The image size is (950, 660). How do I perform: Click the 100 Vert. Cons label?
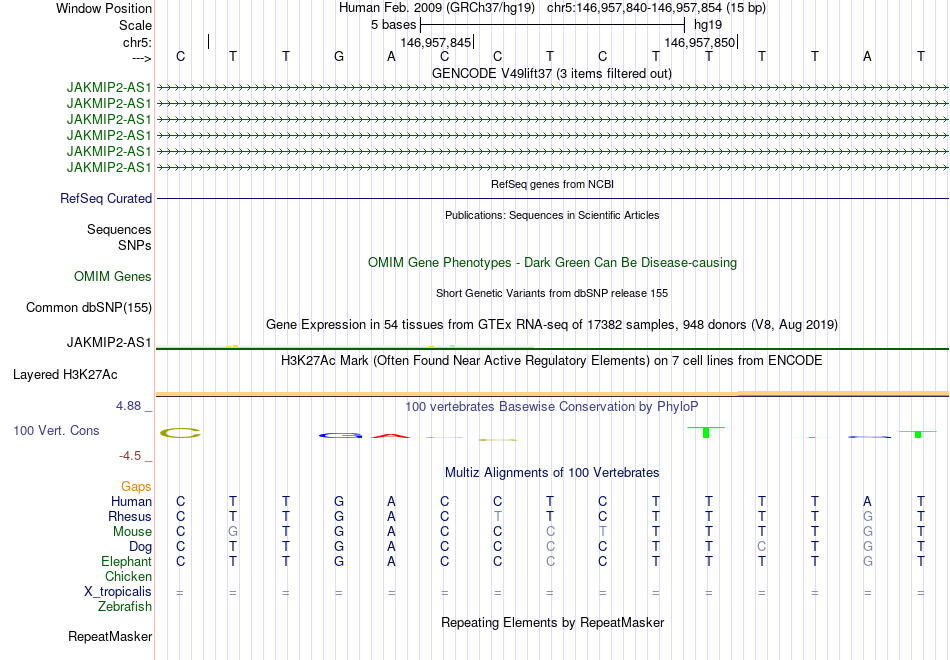click(56, 430)
